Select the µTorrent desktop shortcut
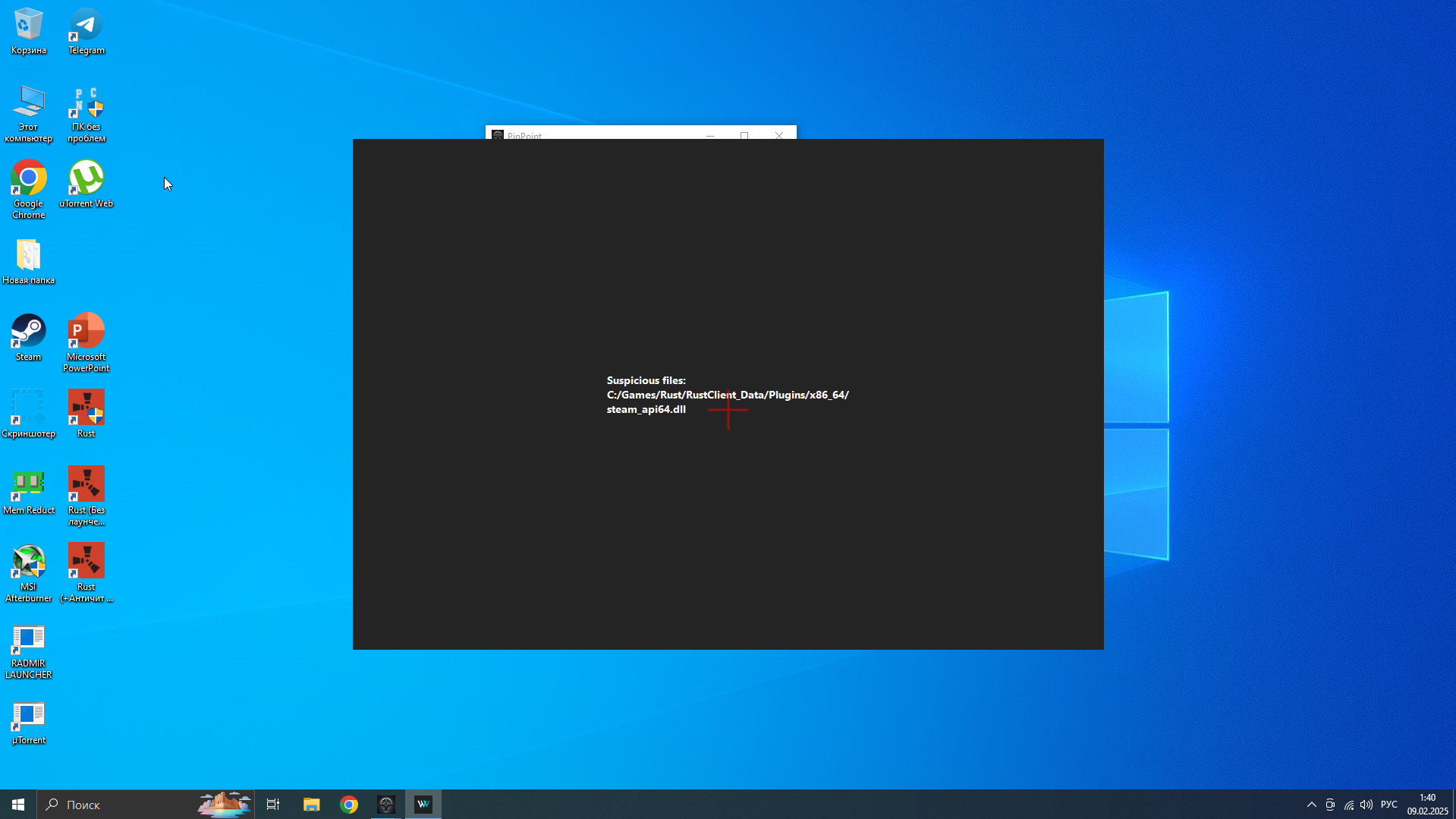 (x=29, y=721)
